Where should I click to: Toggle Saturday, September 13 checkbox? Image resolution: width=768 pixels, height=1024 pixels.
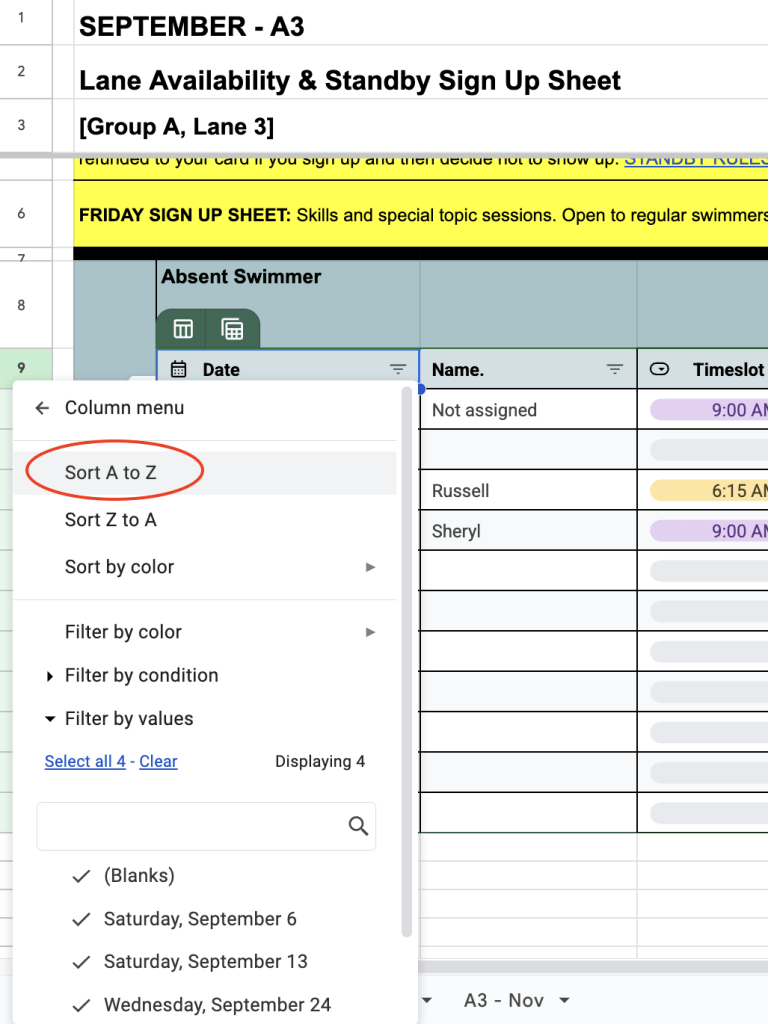pos(82,962)
